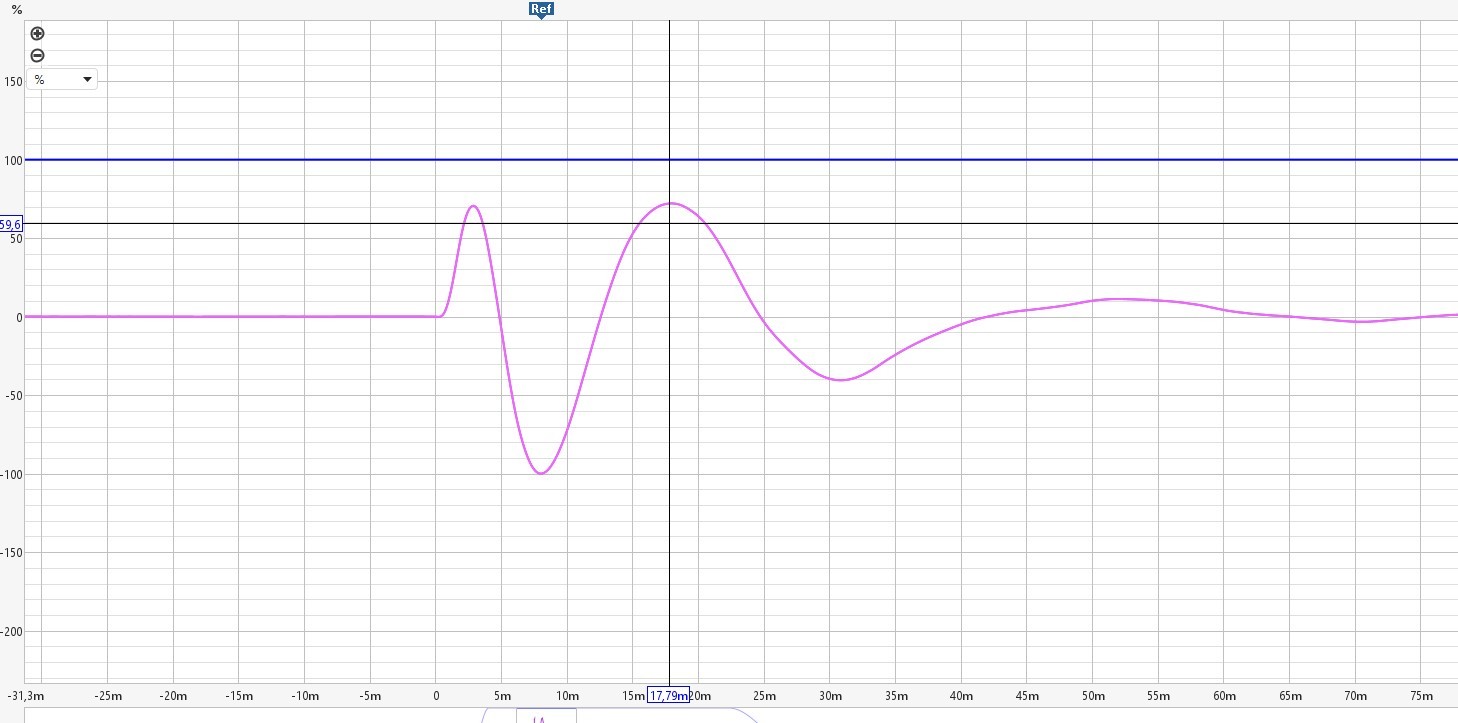The height and width of the screenshot is (723, 1458).
Task: Click the pink curve minimum at -100%
Action: point(541,473)
